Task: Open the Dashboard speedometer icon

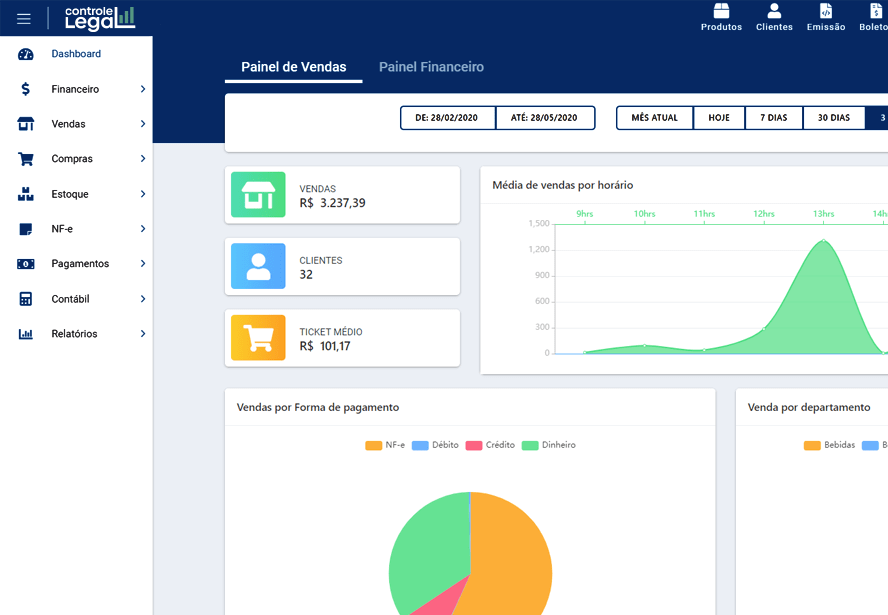Action: (x=25, y=54)
